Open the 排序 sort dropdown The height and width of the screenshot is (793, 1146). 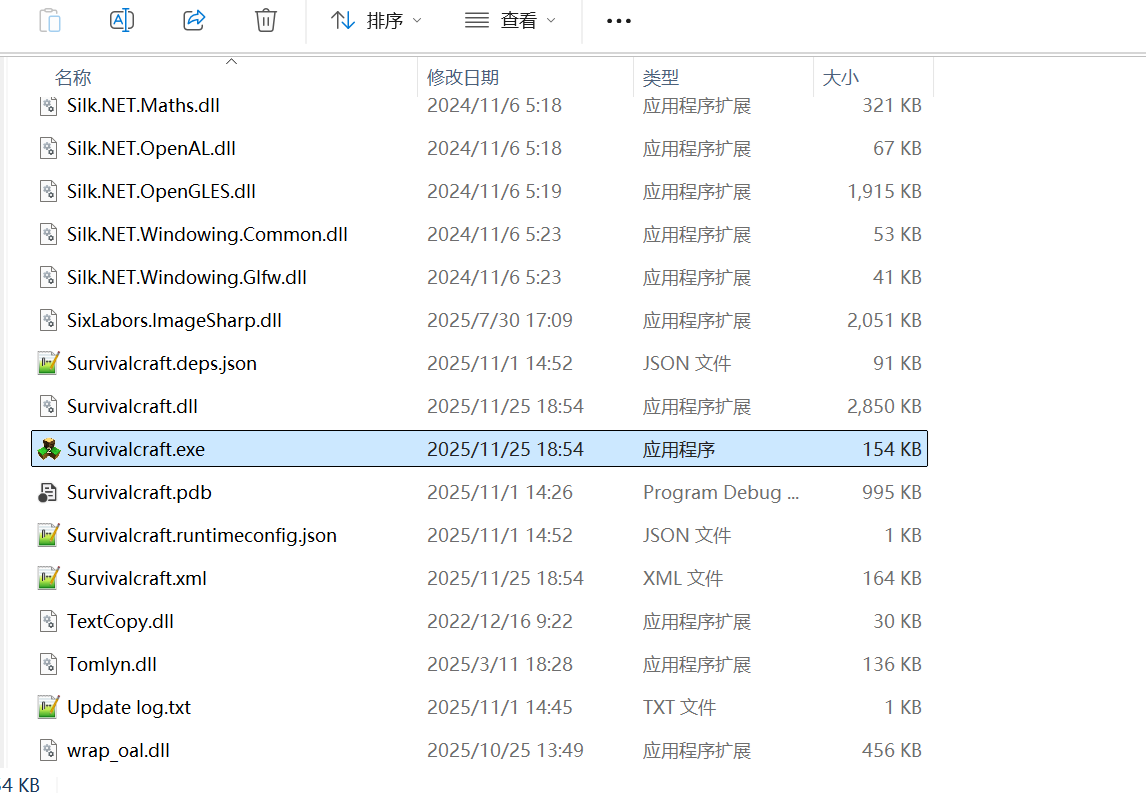(x=376, y=20)
